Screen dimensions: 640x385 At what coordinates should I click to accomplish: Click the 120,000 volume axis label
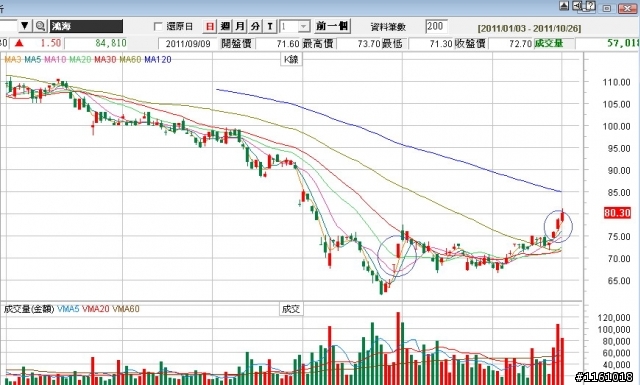pos(614,318)
